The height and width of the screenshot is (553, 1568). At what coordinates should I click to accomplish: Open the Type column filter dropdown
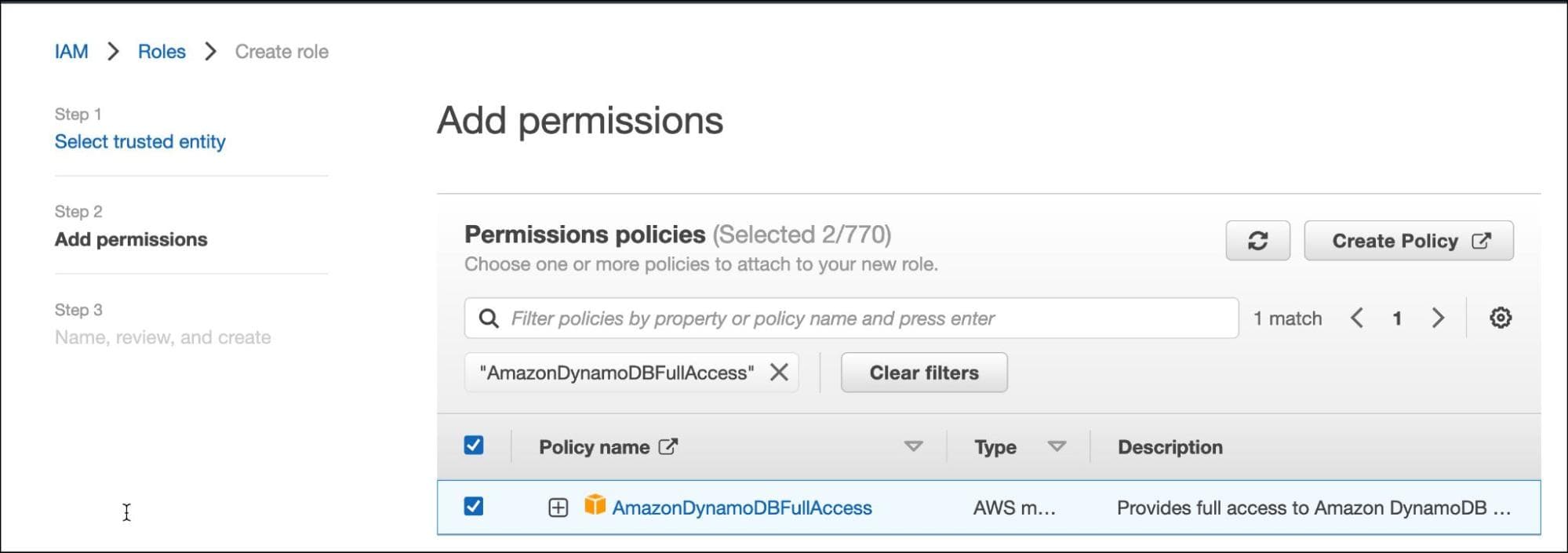coord(1058,446)
